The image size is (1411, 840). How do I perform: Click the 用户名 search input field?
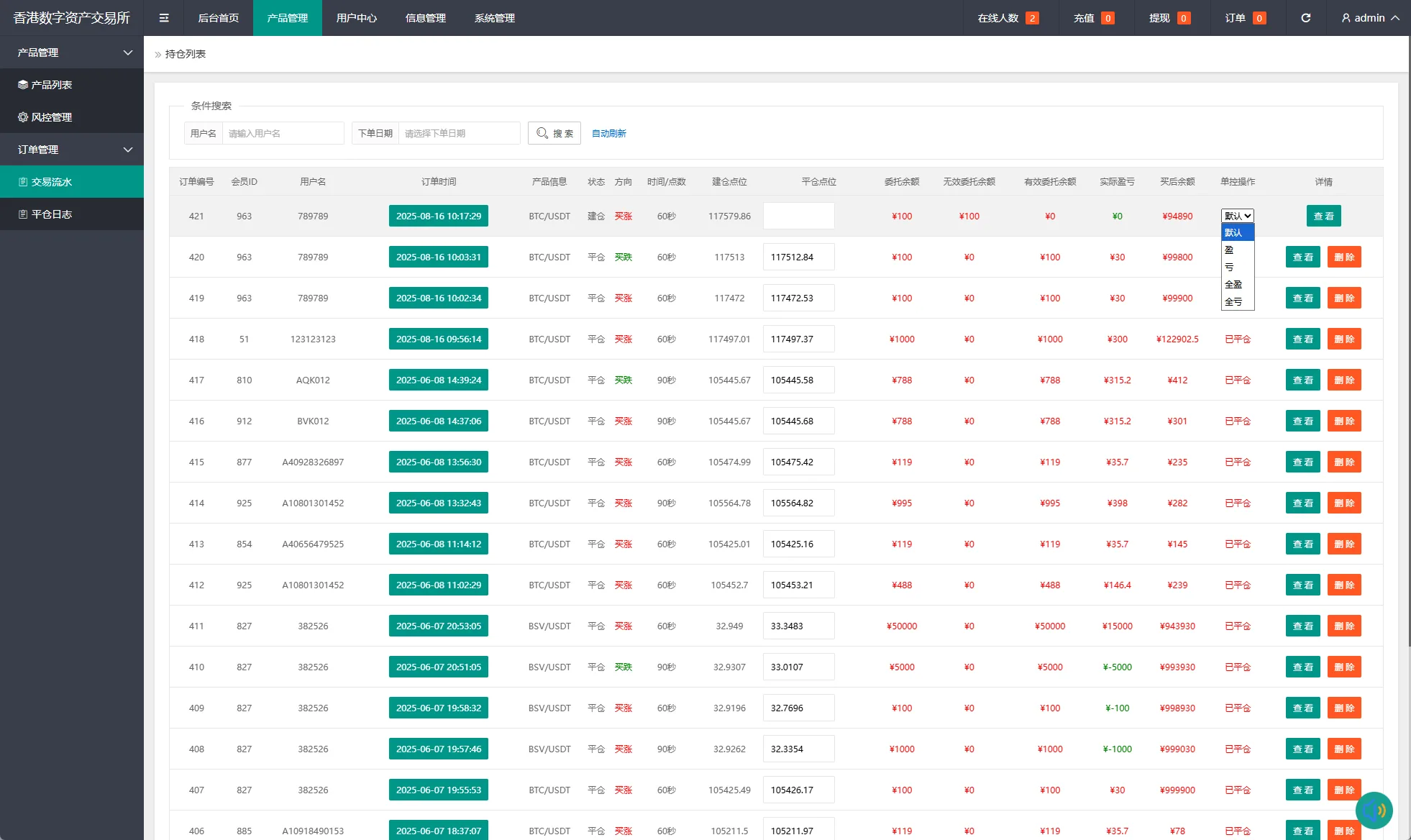(283, 134)
